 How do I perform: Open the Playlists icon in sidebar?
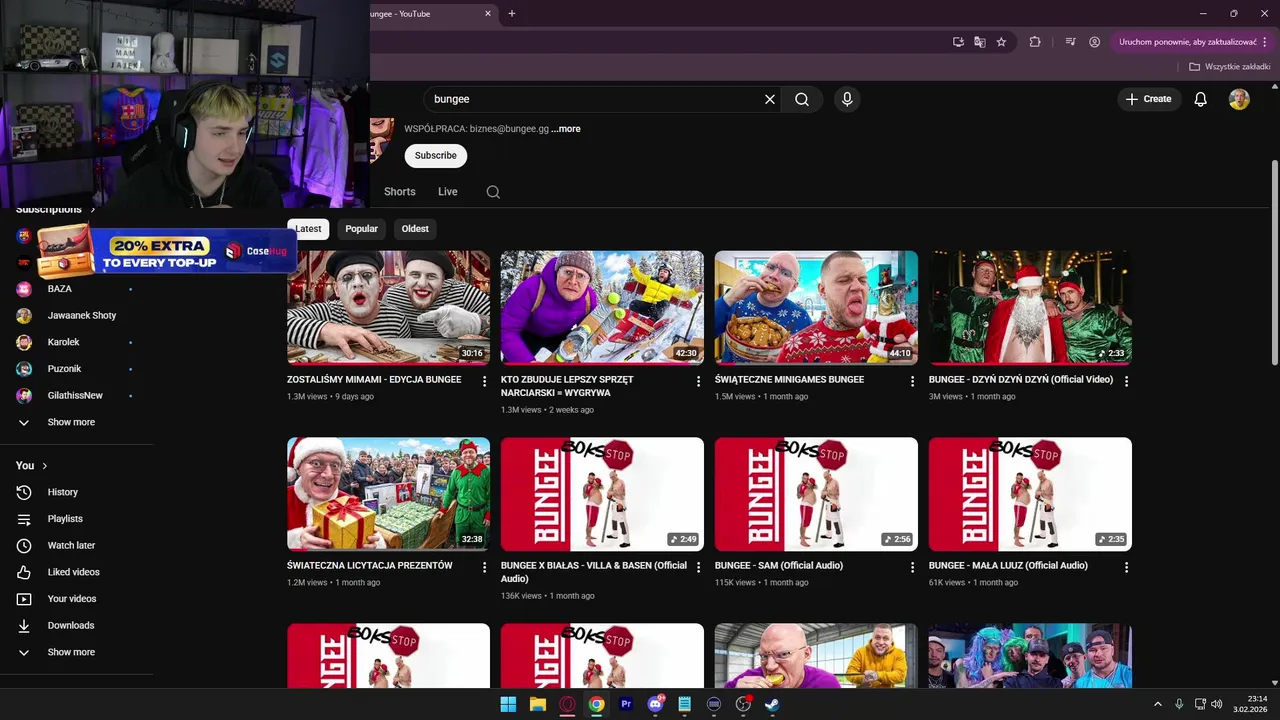click(x=24, y=519)
